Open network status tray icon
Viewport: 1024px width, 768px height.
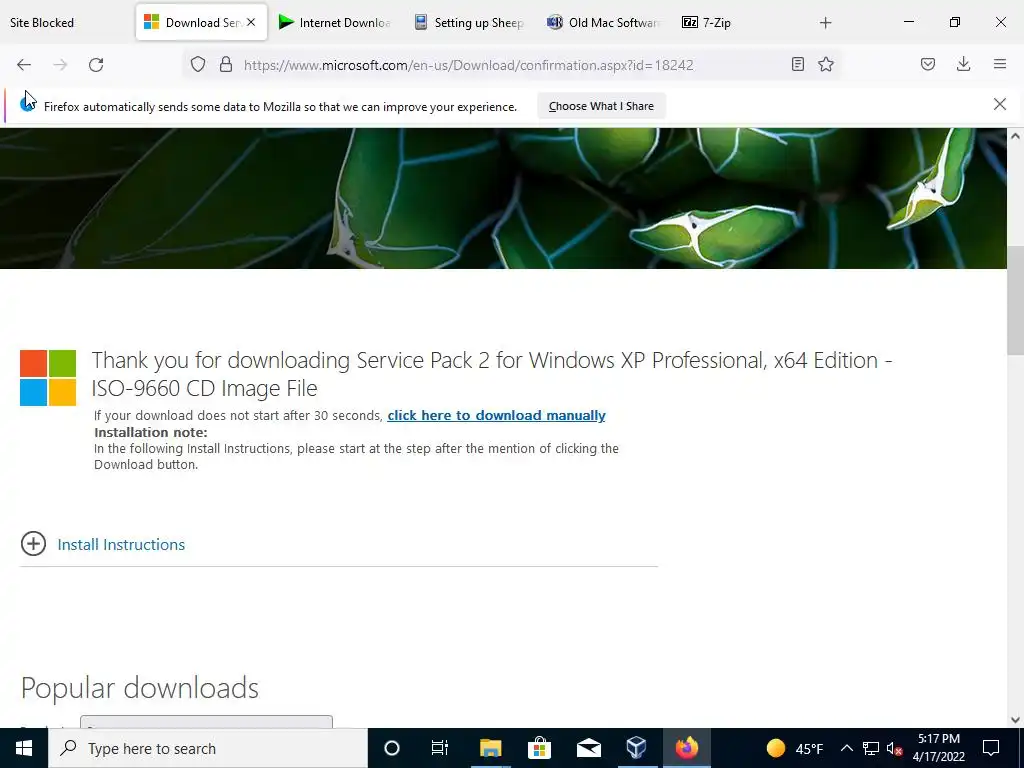(x=871, y=748)
